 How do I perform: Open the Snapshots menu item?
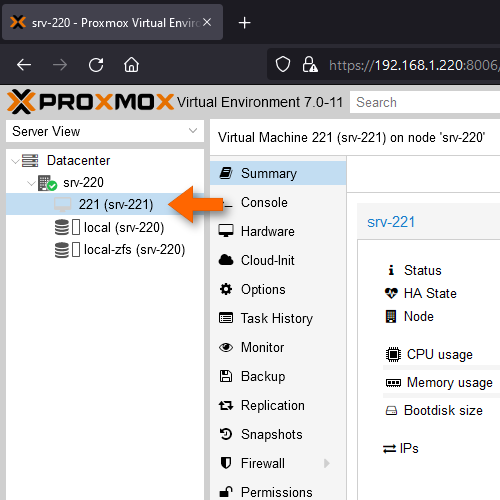click(278, 434)
